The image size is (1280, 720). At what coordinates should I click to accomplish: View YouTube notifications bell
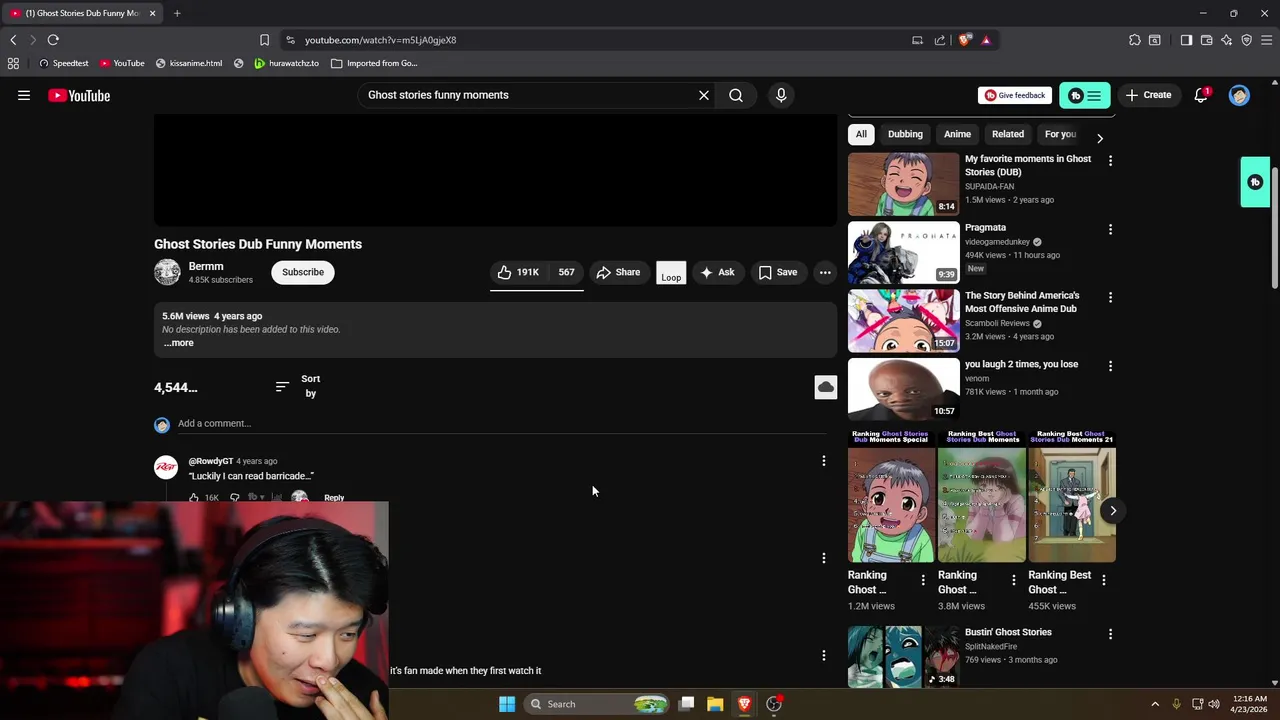[x=1201, y=95]
